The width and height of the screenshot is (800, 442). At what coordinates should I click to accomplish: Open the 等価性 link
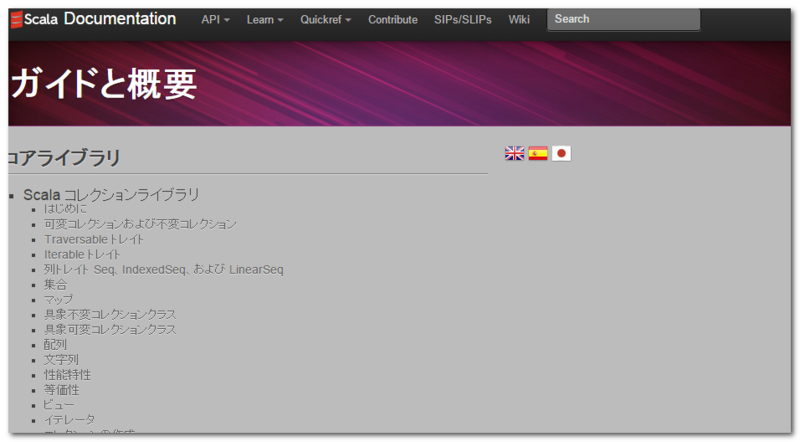[61, 390]
